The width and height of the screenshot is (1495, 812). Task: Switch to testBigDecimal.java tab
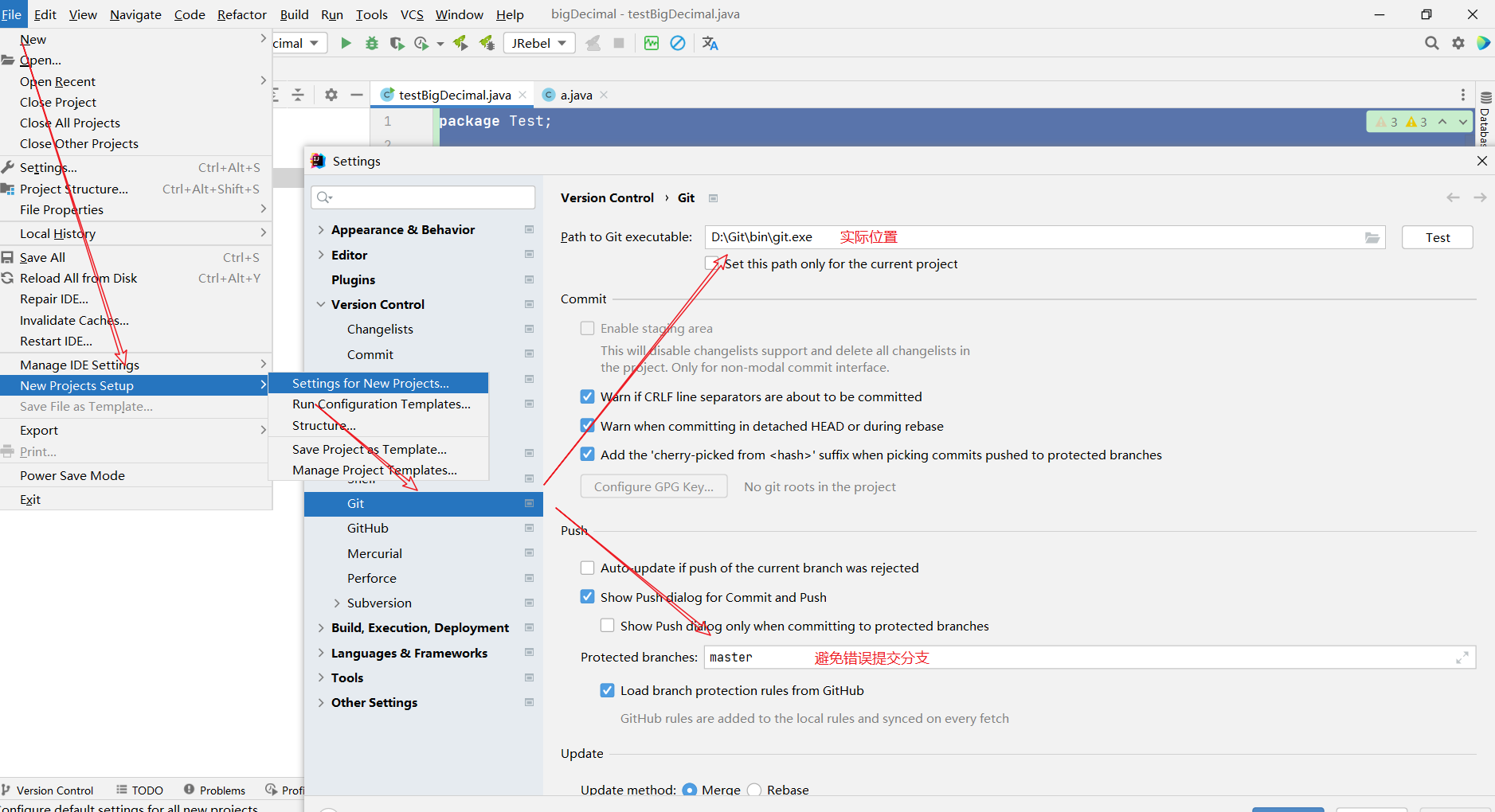[x=454, y=95]
